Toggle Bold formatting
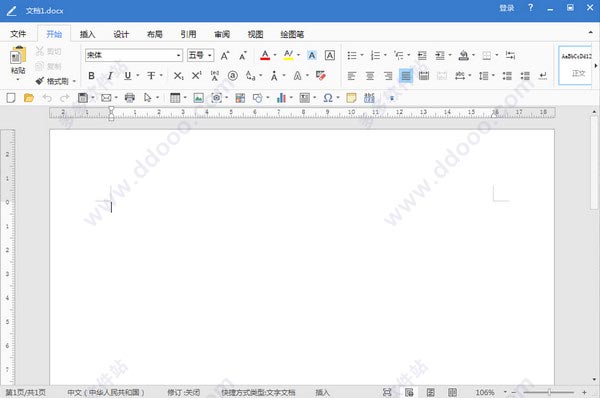 [91, 76]
